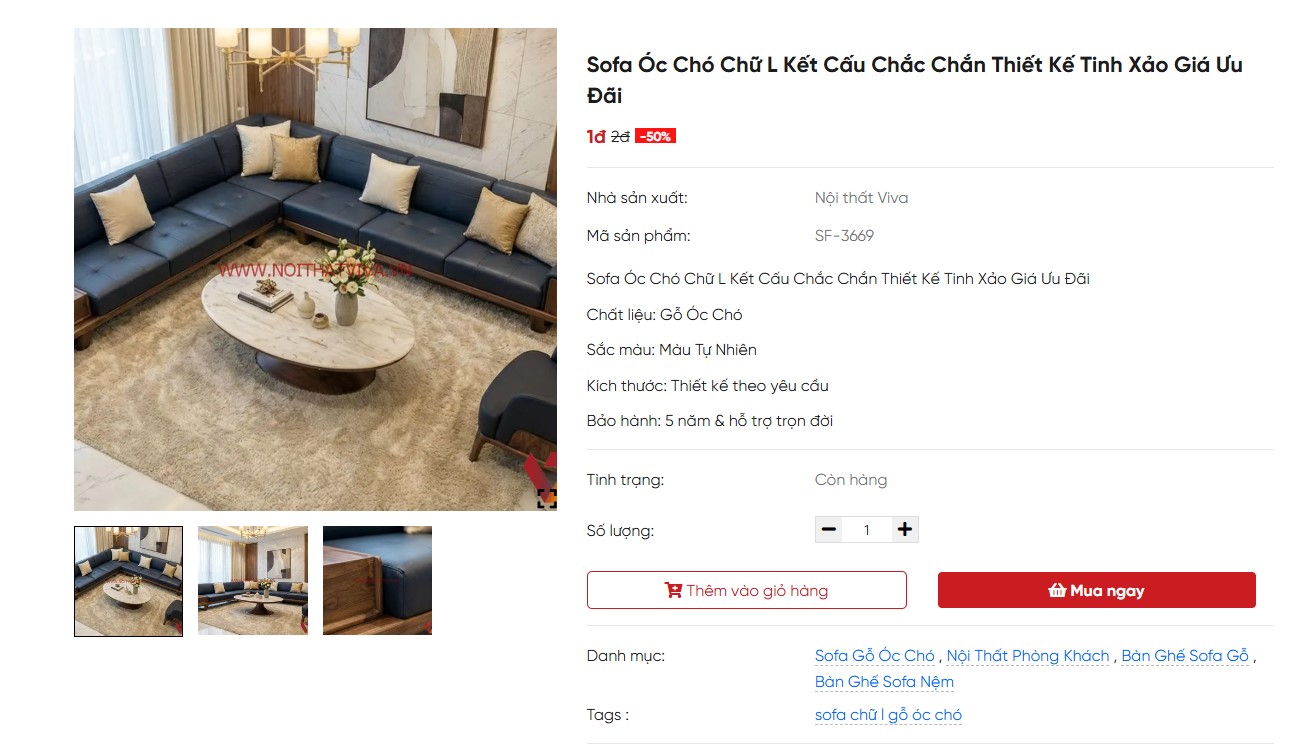The height and width of the screenshot is (745, 1307).
Task: Decrease quantity with the minus icon
Action: coord(829,530)
